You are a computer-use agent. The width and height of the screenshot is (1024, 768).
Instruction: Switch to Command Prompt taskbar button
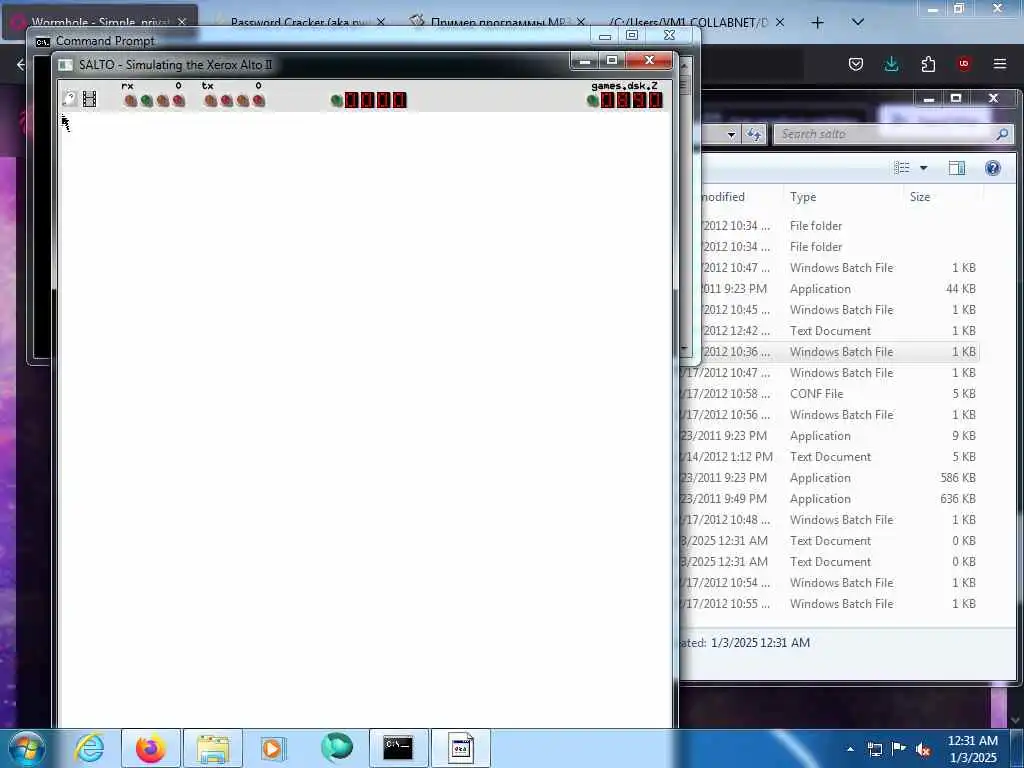(x=398, y=748)
